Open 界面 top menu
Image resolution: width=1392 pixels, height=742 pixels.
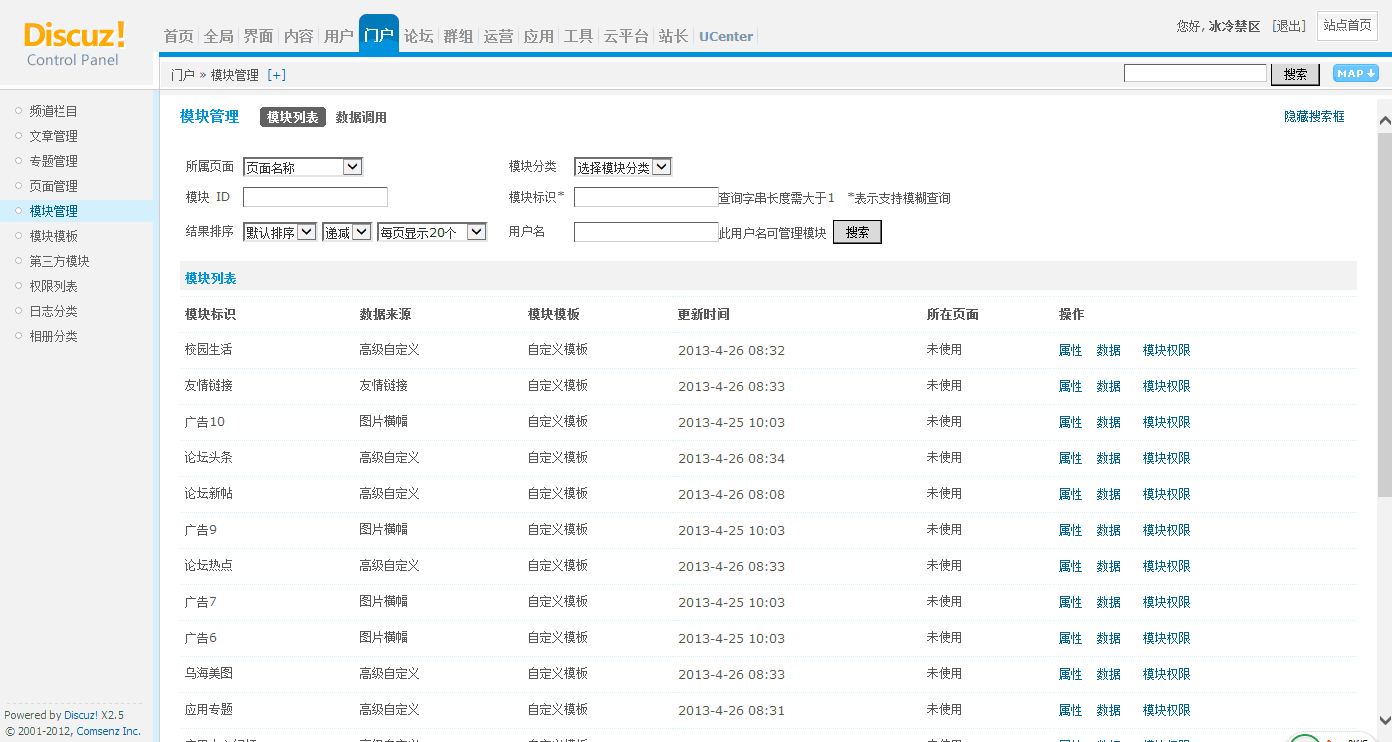[258, 36]
